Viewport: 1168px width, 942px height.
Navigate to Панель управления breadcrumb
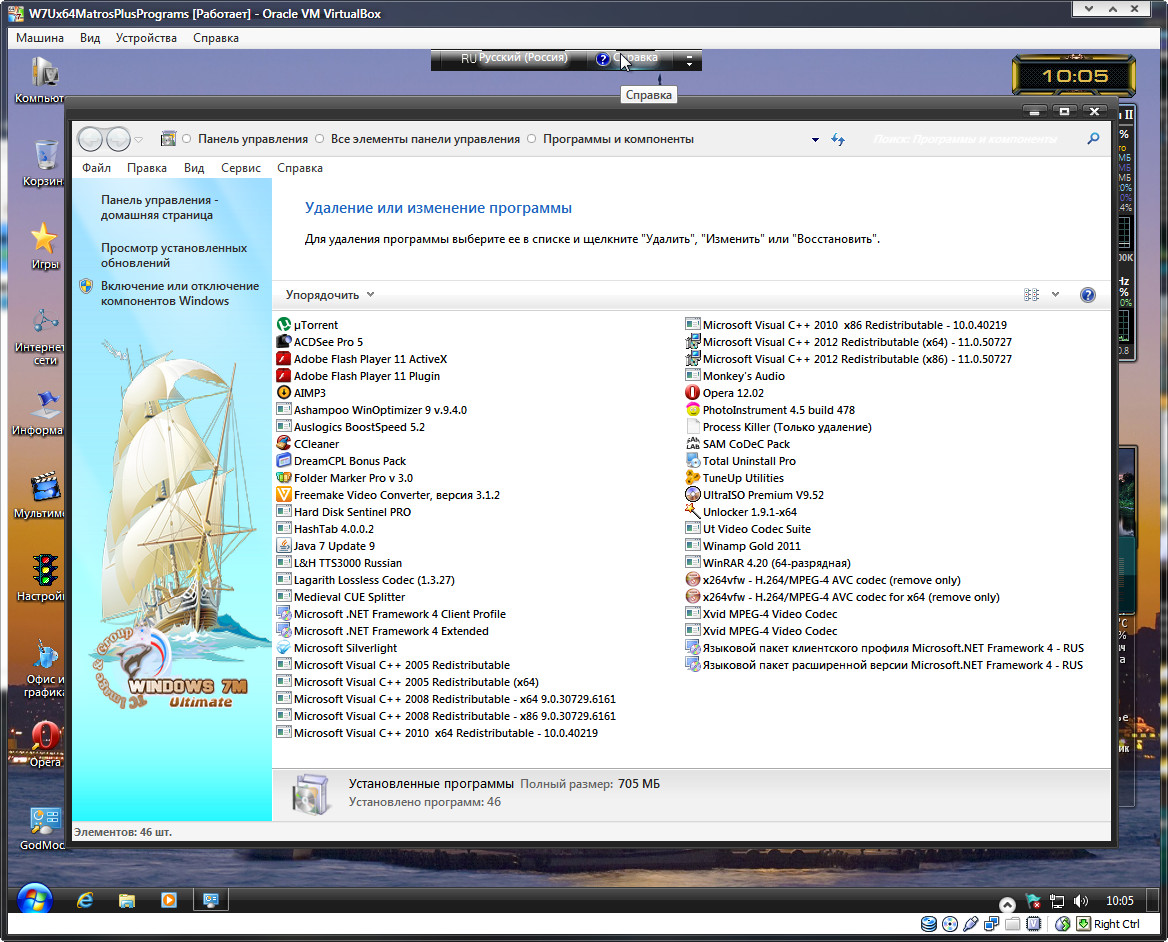[x=253, y=139]
